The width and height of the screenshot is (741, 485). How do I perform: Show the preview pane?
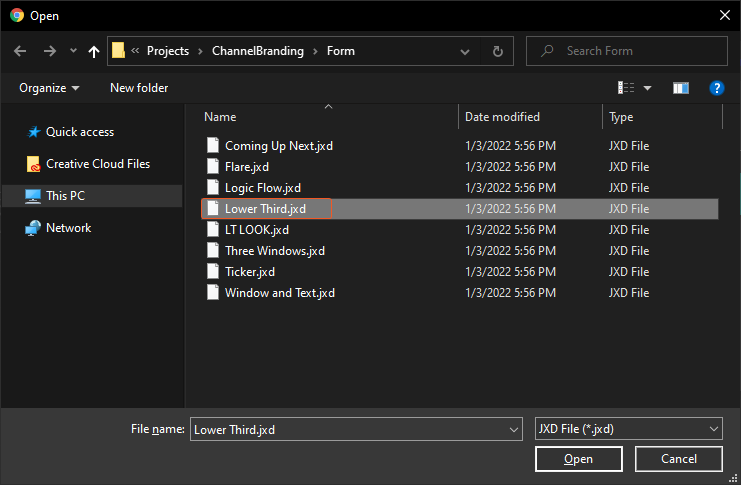[x=681, y=88]
